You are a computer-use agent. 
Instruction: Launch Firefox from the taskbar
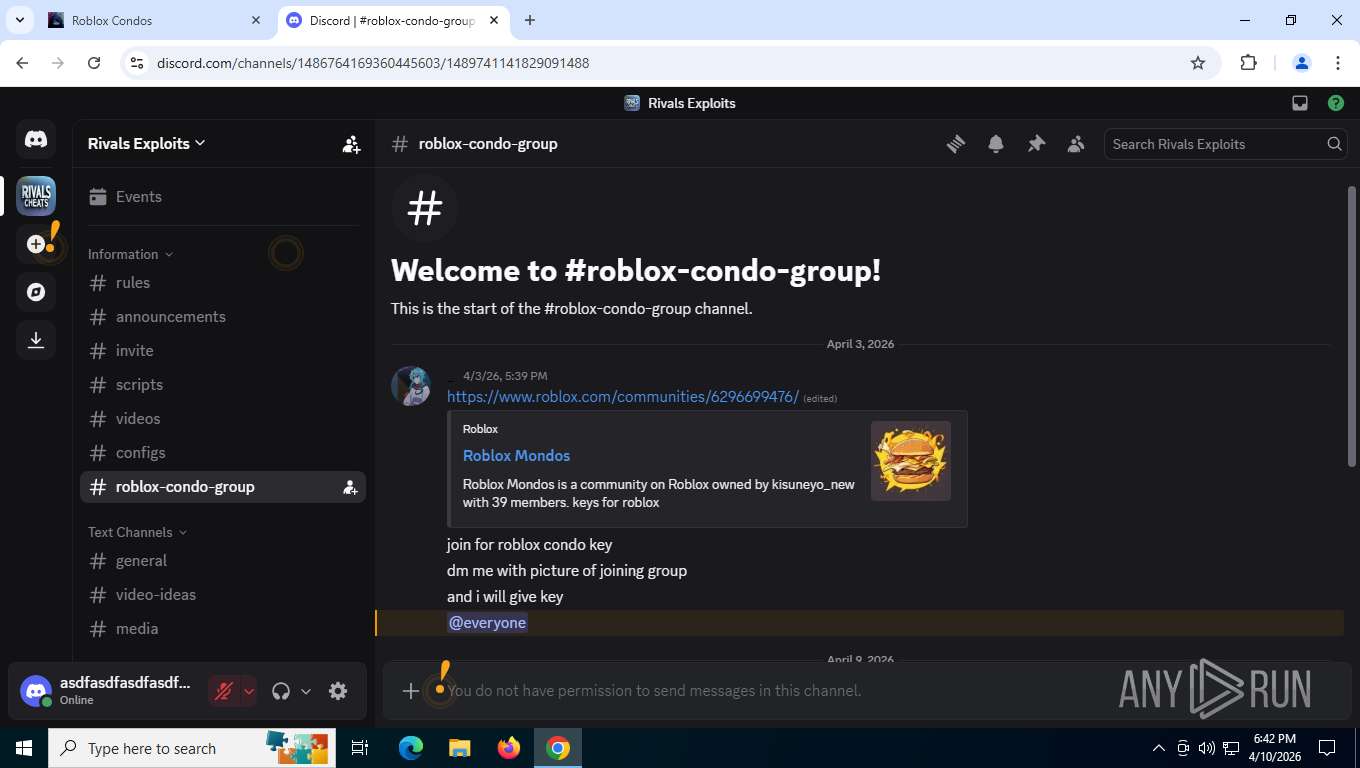tap(509, 748)
